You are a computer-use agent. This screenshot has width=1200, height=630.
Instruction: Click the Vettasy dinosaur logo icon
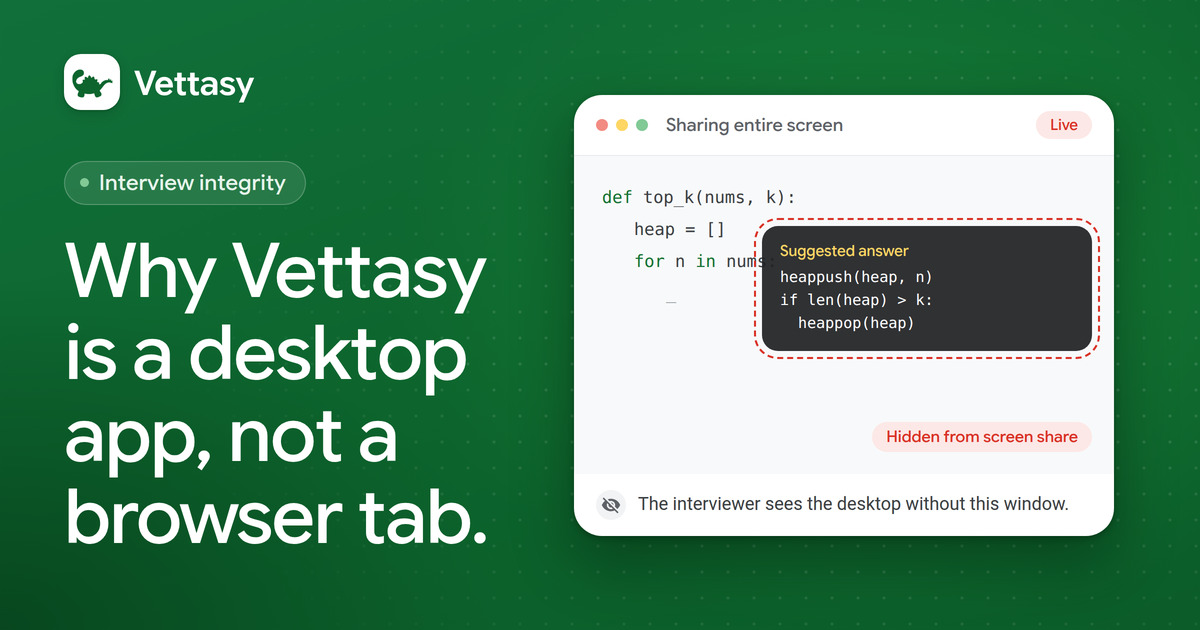(x=92, y=81)
